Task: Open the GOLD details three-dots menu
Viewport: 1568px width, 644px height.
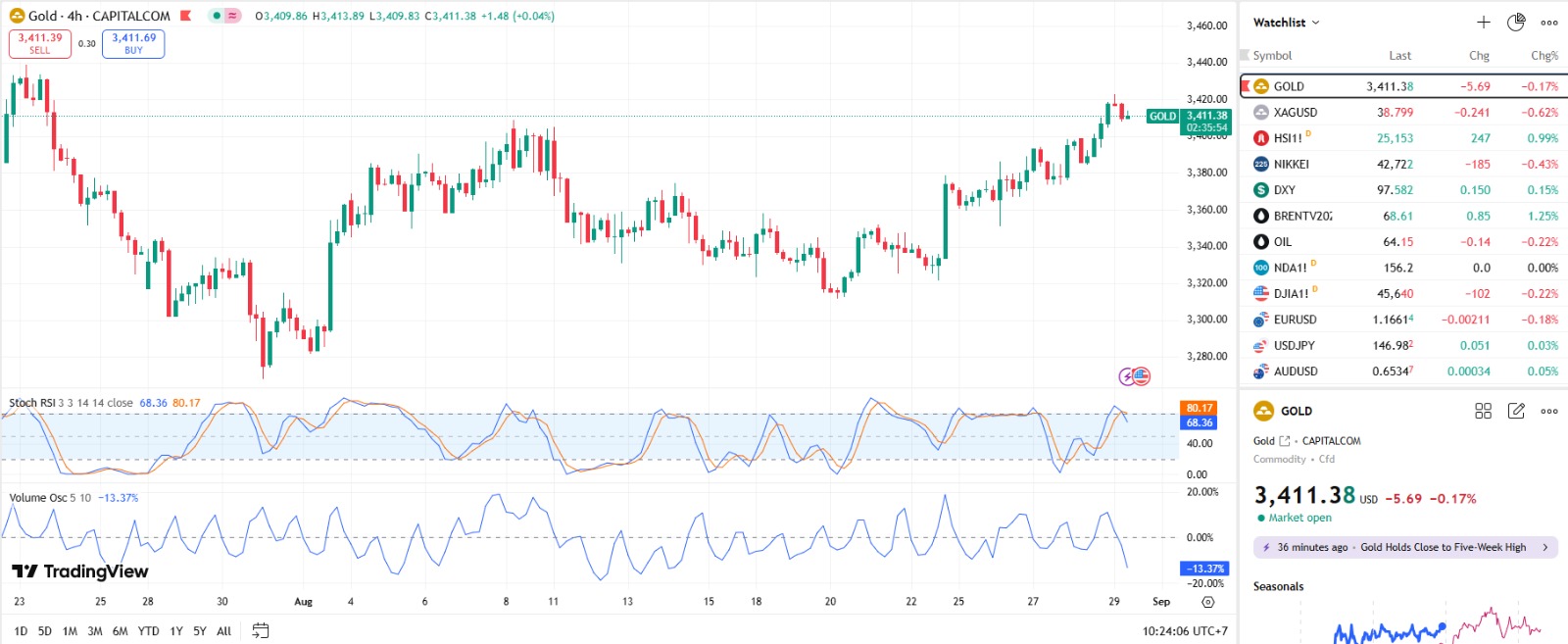Action: (1549, 411)
